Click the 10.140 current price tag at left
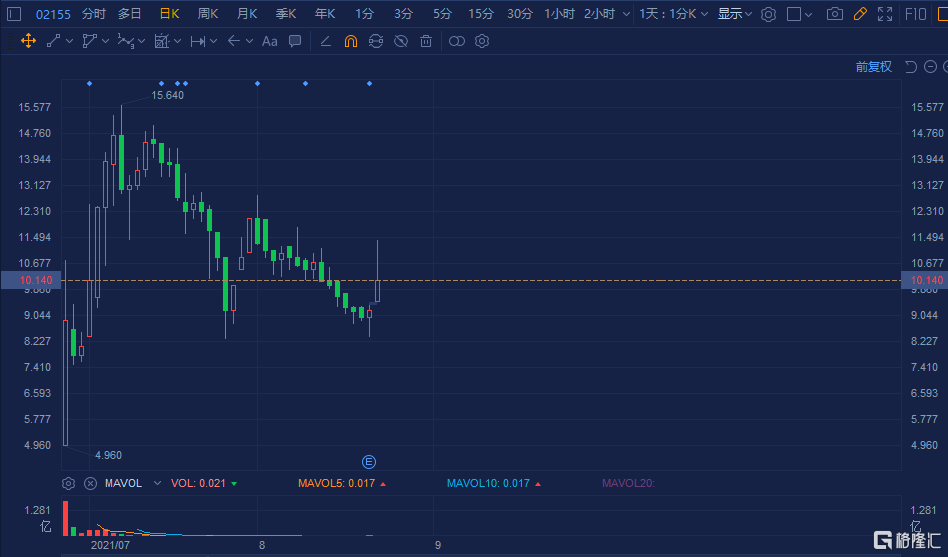This screenshot has height=557, width=948. [31, 280]
